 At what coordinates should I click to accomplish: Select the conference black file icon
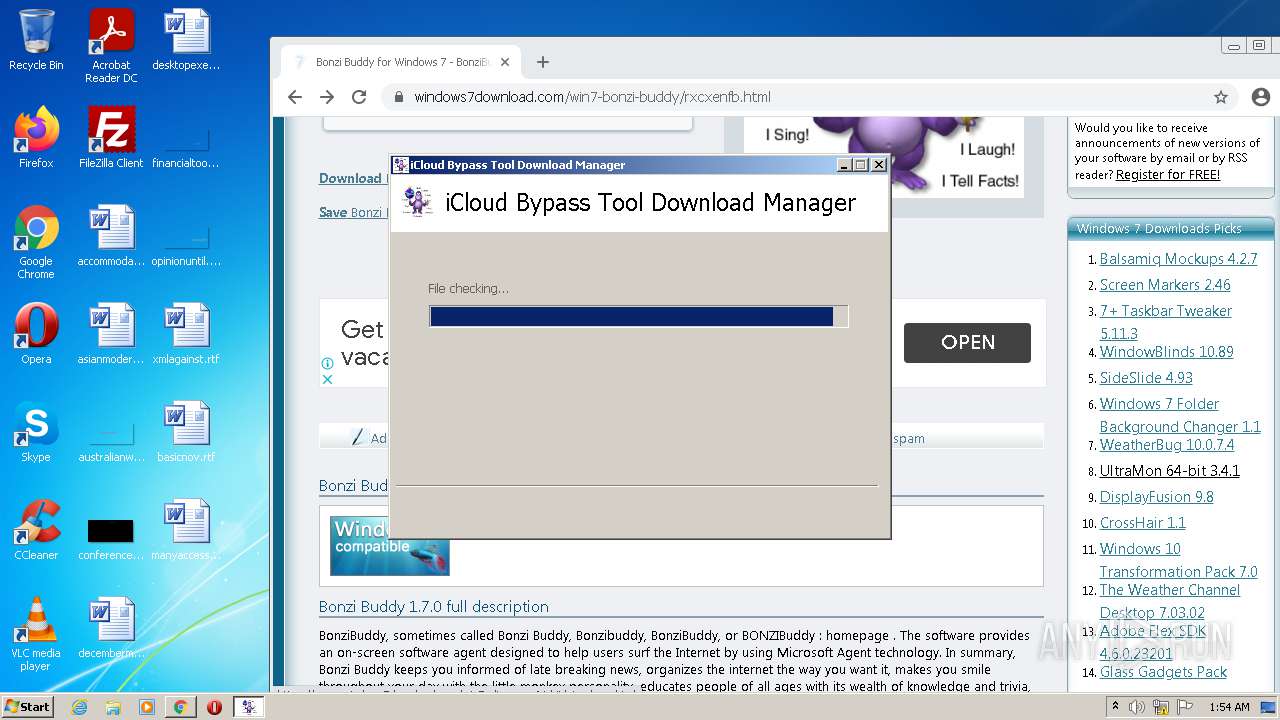(111, 538)
